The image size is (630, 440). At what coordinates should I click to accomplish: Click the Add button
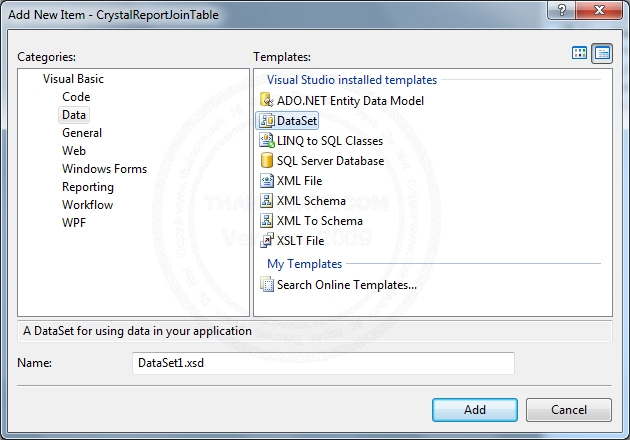(x=475, y=410)
